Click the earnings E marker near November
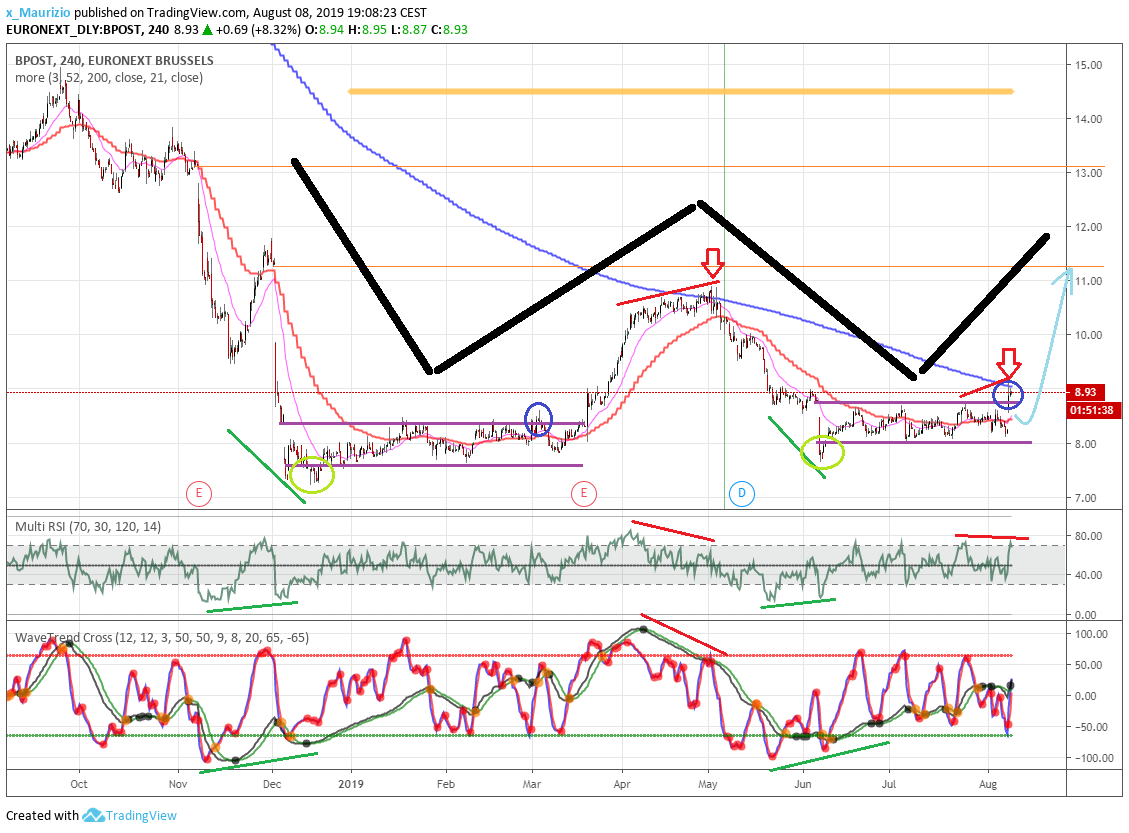This screenshot has width=1129, height=833. [x=199, y=492]
